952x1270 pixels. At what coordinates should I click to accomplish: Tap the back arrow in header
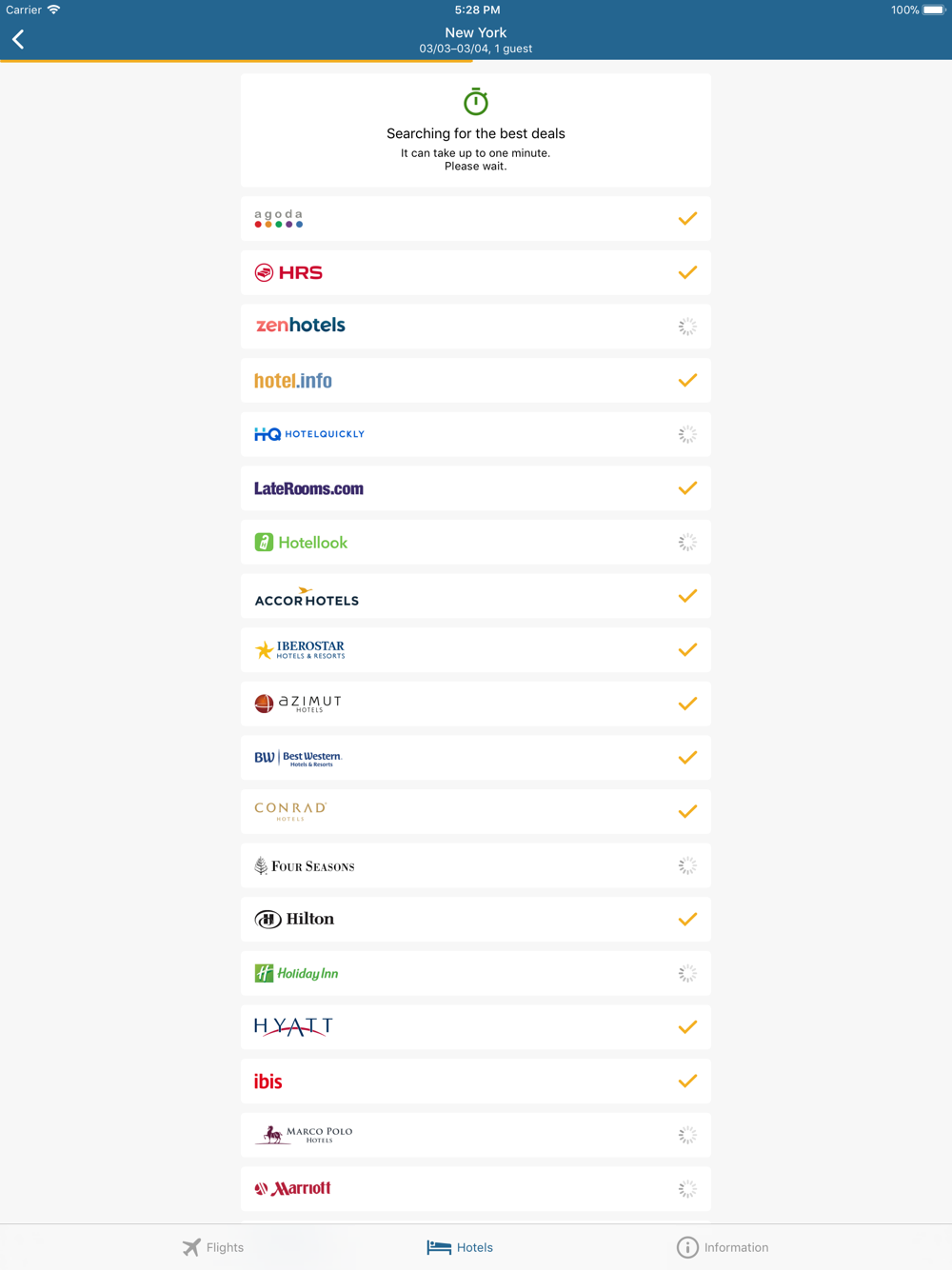coord(18,39)
